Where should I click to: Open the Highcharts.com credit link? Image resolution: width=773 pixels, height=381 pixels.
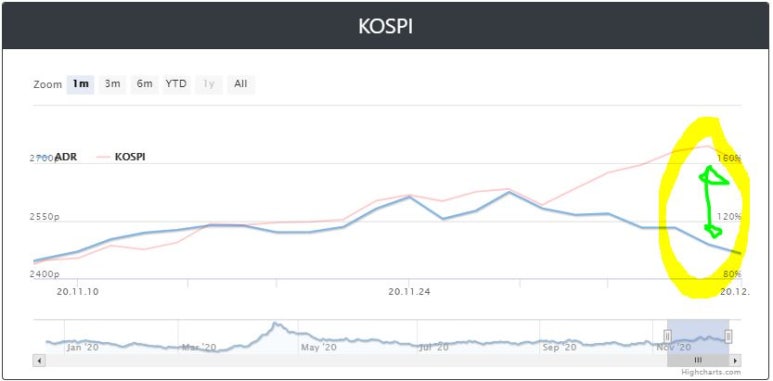(711, 372)
